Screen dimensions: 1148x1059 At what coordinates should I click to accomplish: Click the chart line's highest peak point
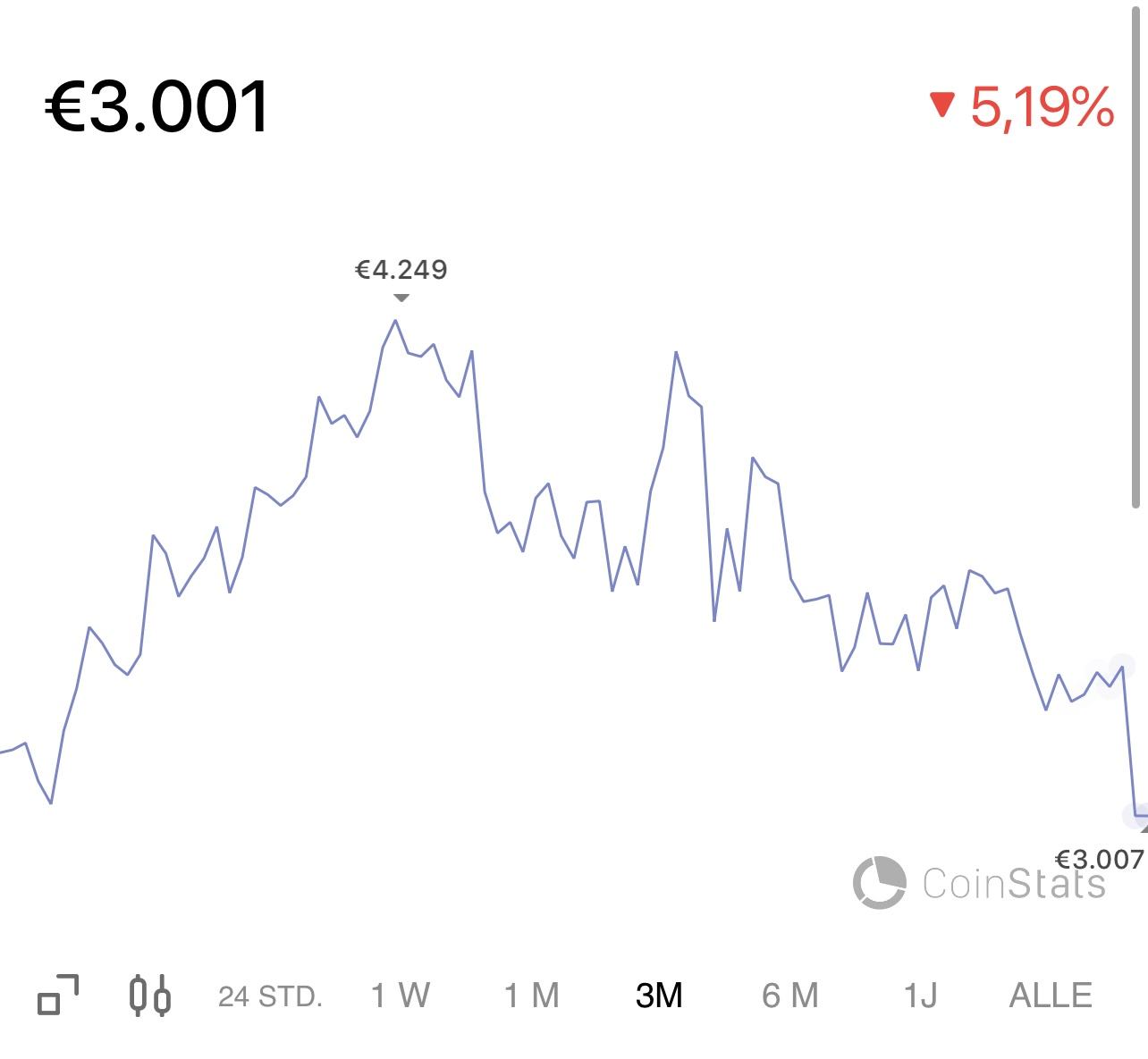click(395, 320)
